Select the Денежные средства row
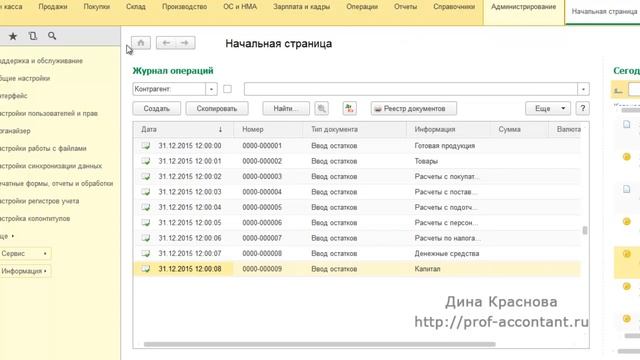Screen dimensions: 640x360 tap(357, 253)
